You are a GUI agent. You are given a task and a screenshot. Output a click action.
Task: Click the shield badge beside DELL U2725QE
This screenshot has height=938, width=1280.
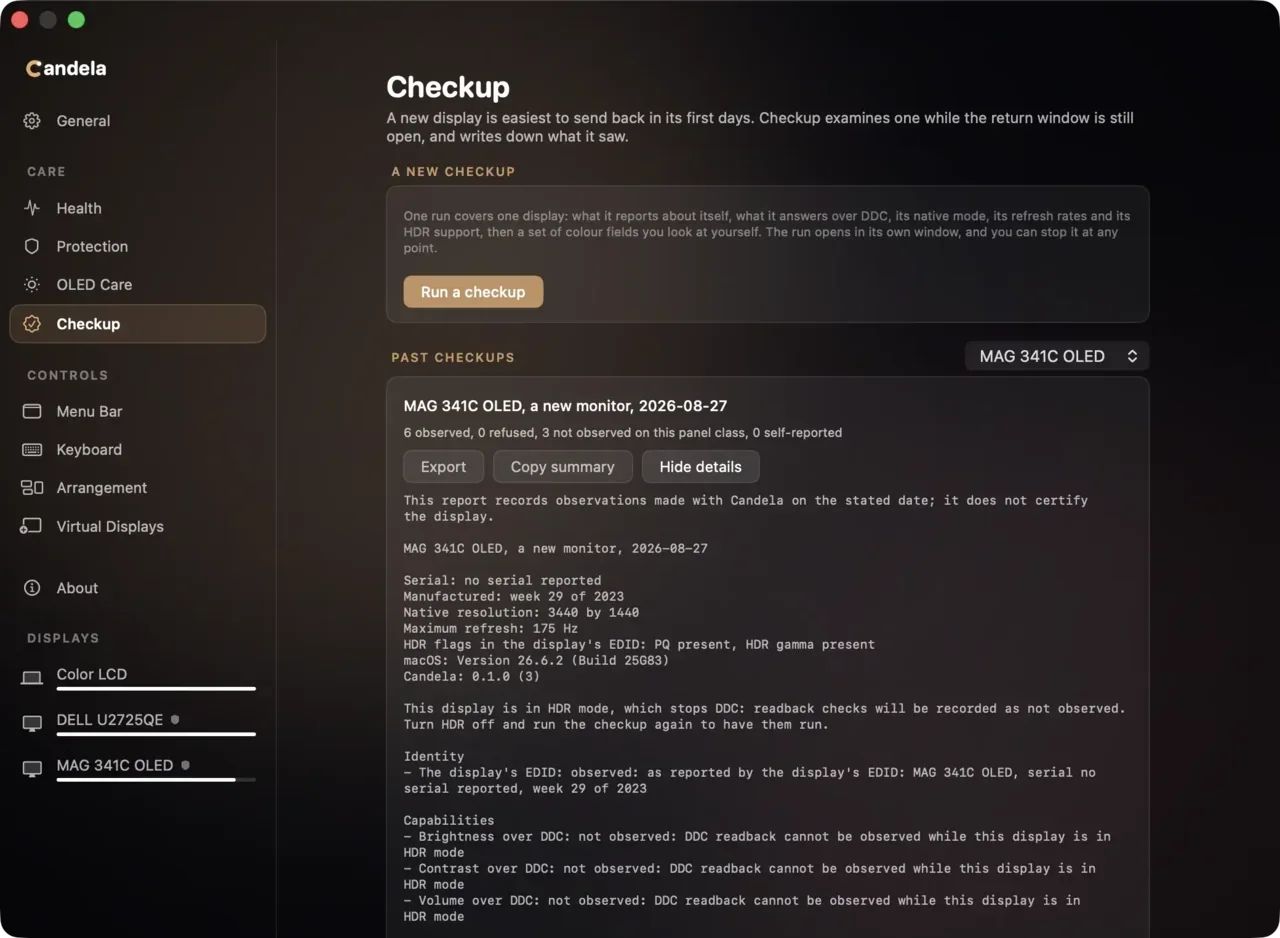pos(175,719)
